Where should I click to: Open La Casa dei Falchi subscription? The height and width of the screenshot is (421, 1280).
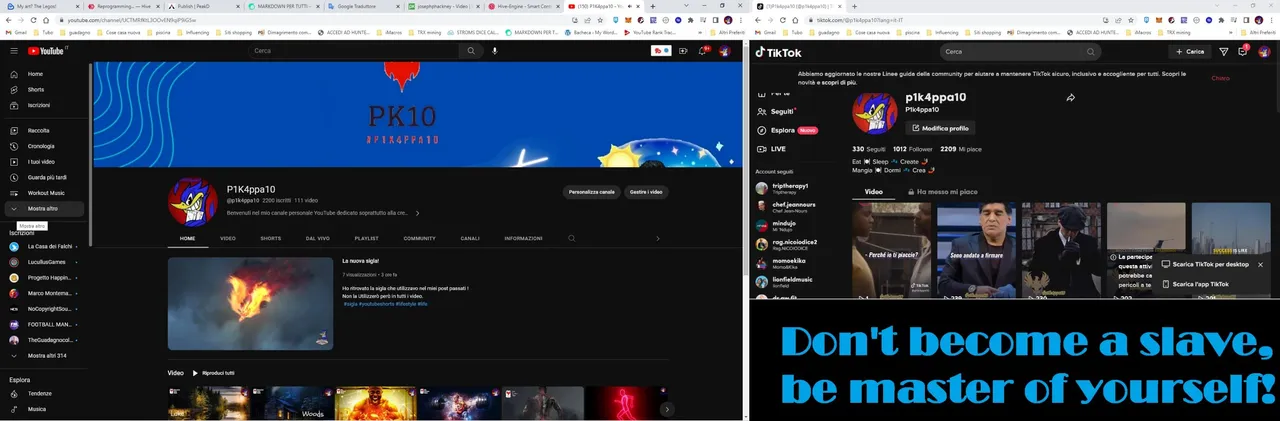point(45,246)
